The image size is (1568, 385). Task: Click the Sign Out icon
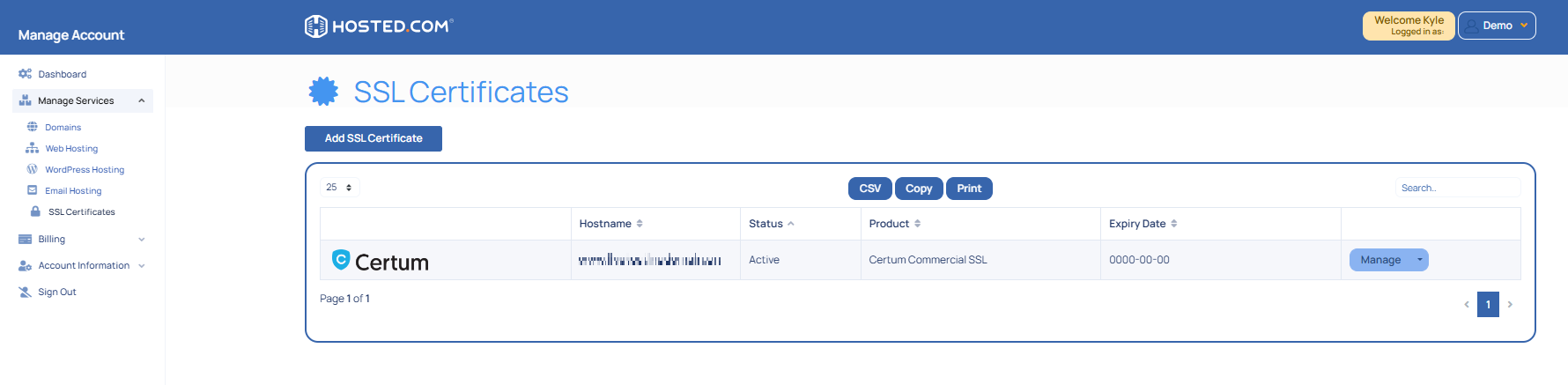coord(25,292)
